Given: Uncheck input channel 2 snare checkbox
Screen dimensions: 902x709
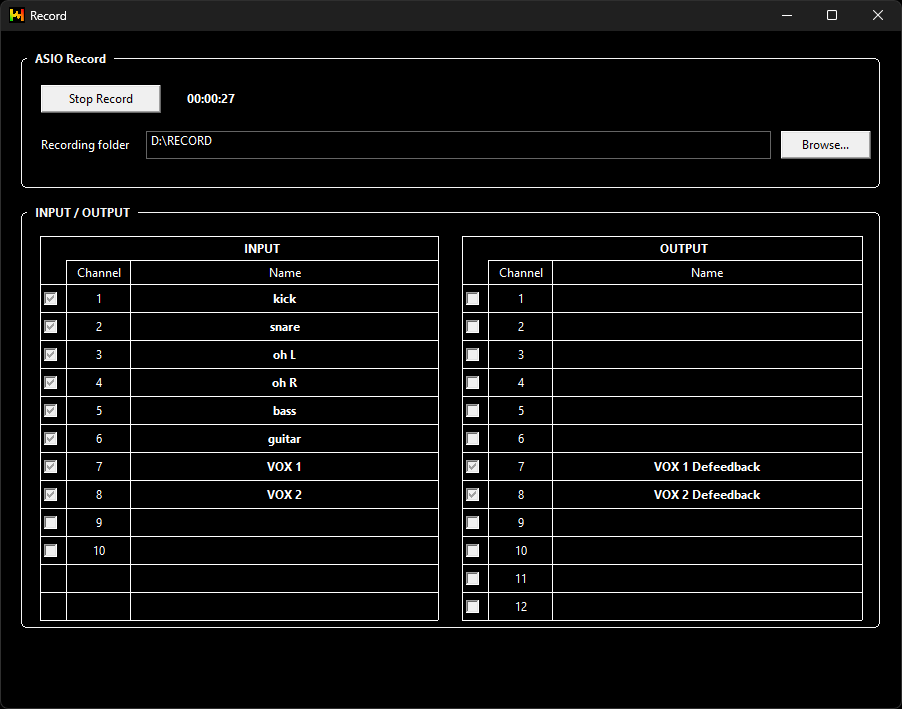Looking at the screenshot, I should pos(51,327).
